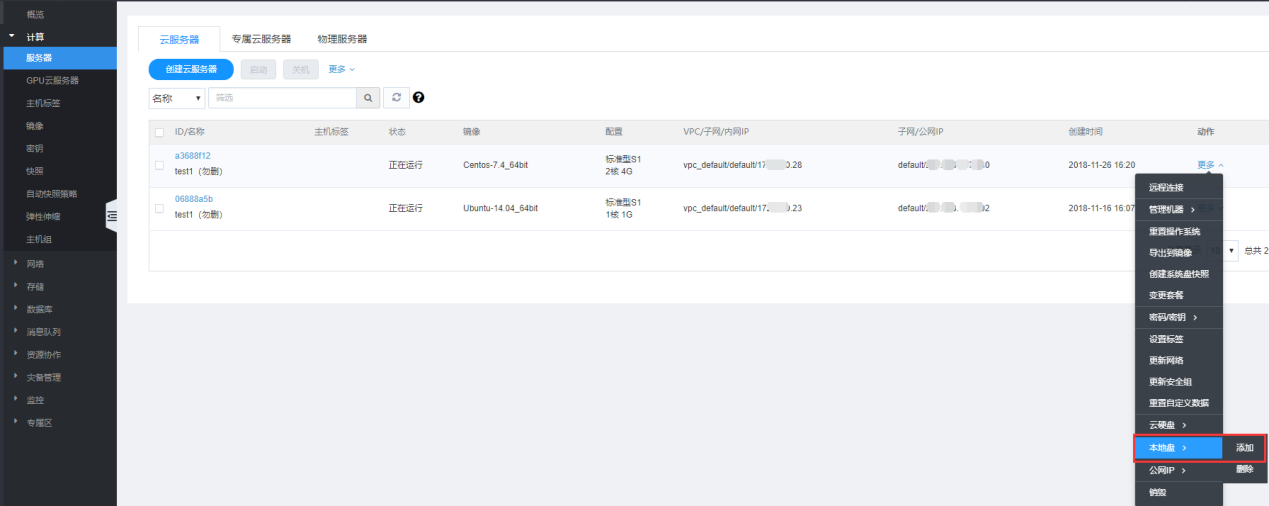Open the 更多 dropdown beside 关机
1269x506 pixels.
[x=341, y=69]
